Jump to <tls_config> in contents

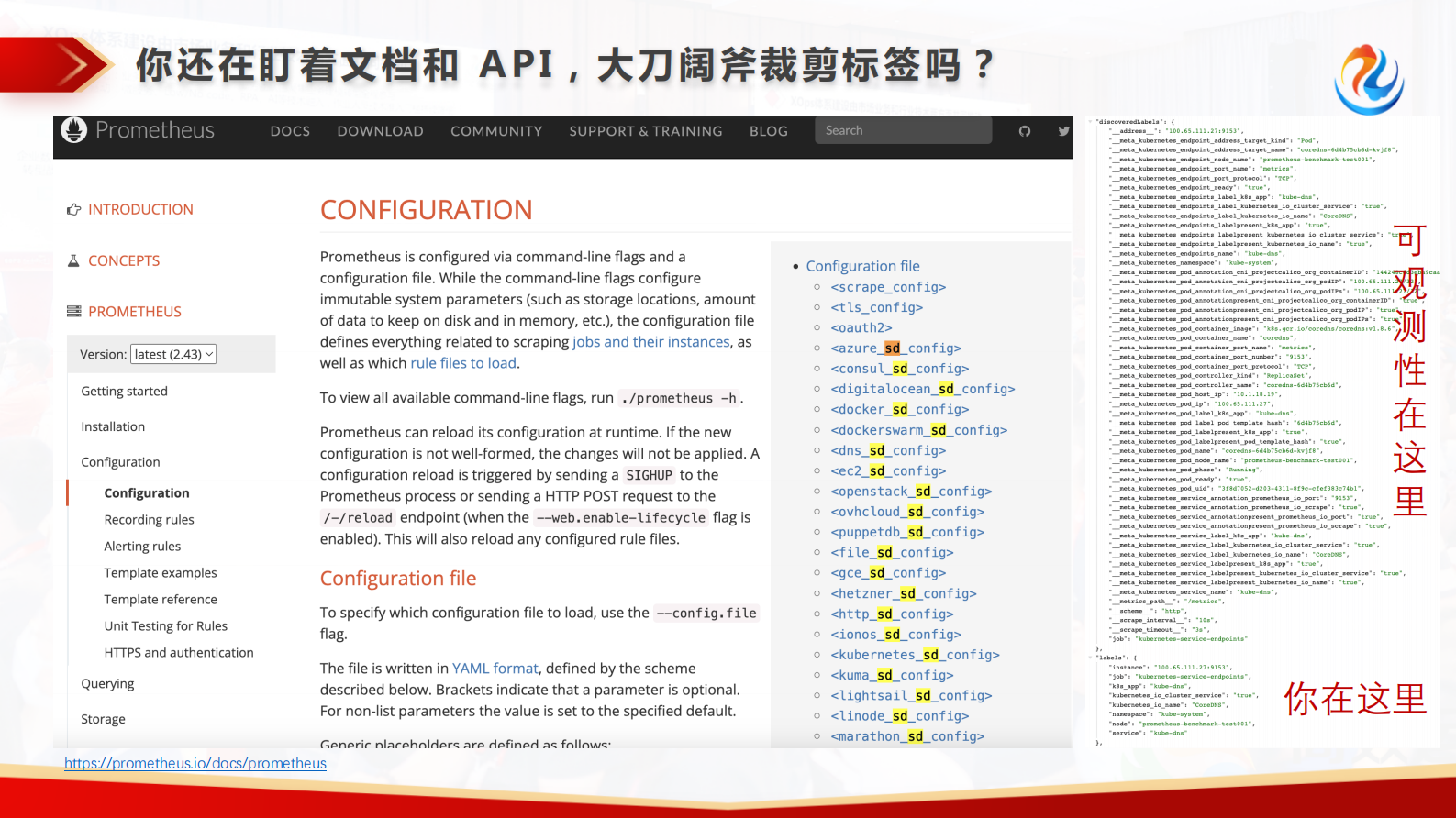(876, 307)
